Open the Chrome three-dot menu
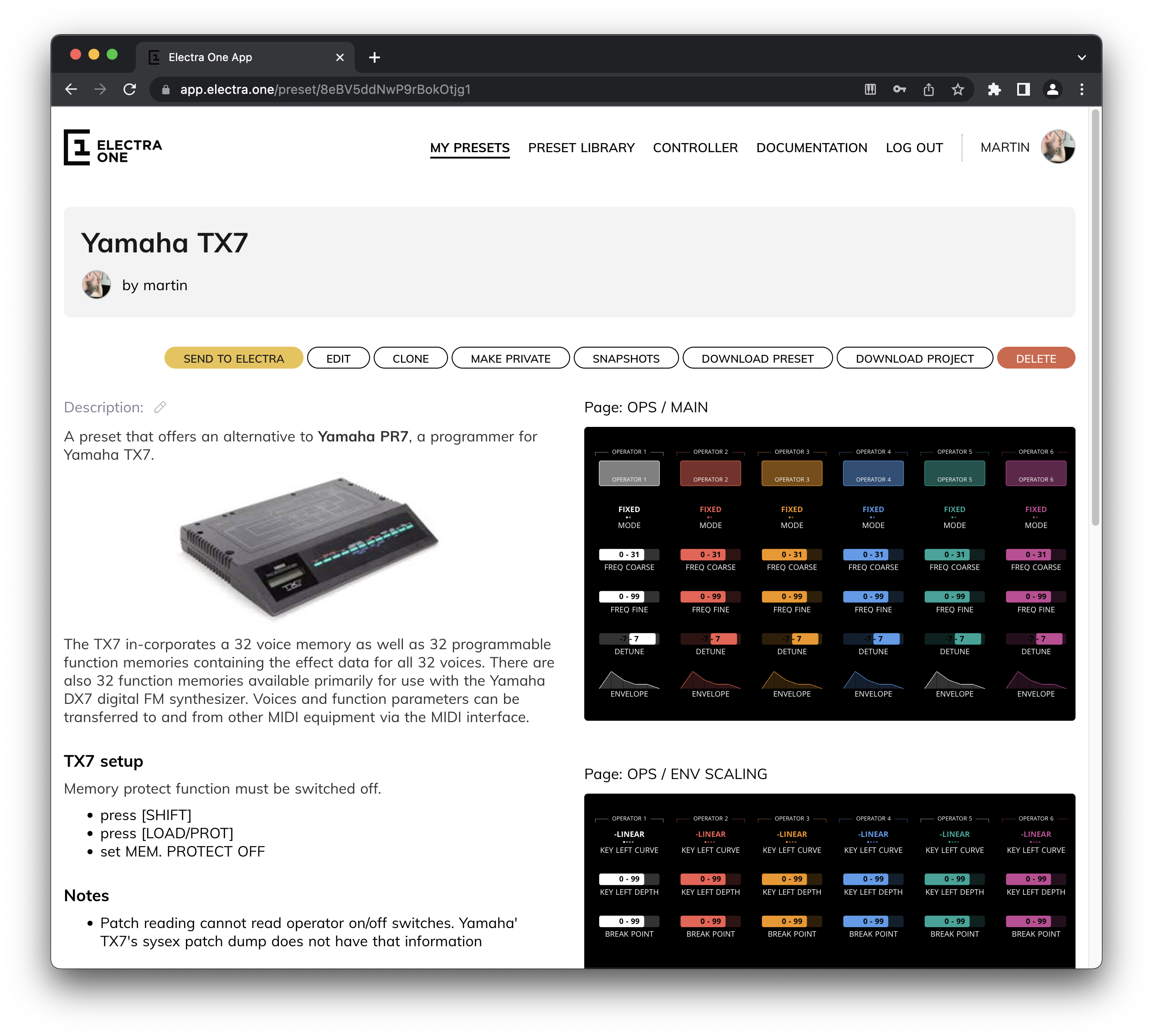The image size is (1153, 1036). point(1082,89)
